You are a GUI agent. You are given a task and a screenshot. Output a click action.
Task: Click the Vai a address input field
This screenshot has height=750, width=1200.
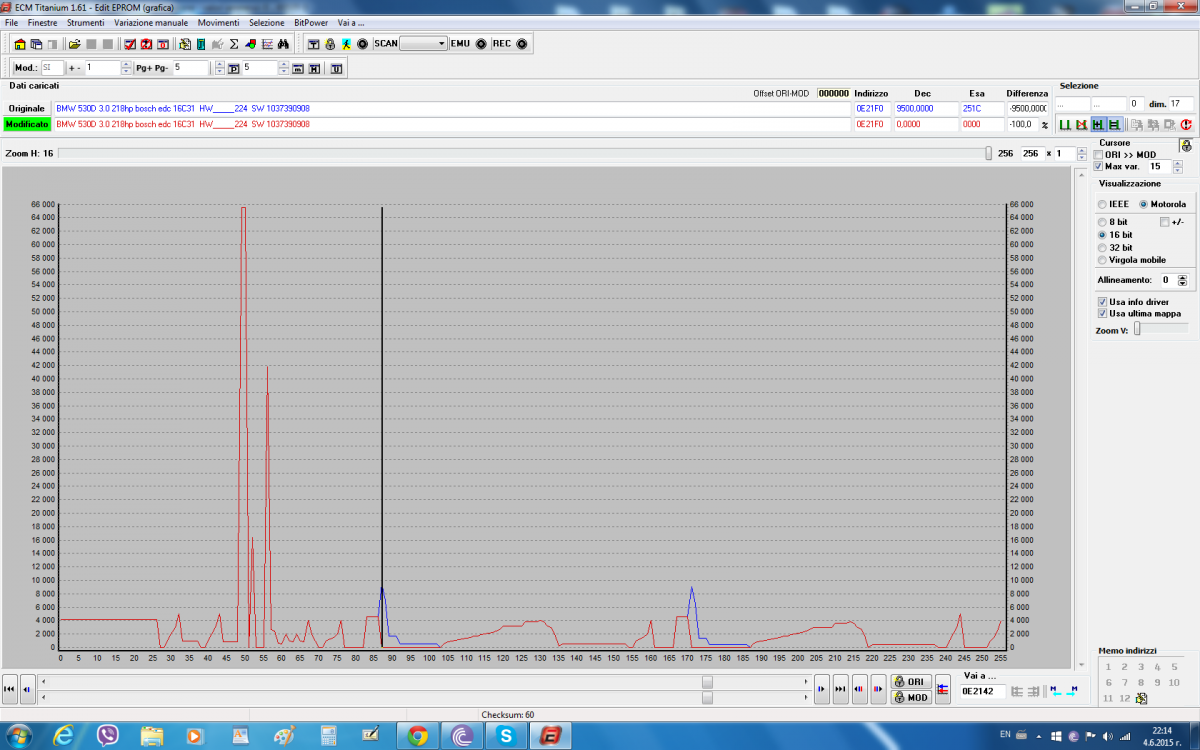[982, 691]
